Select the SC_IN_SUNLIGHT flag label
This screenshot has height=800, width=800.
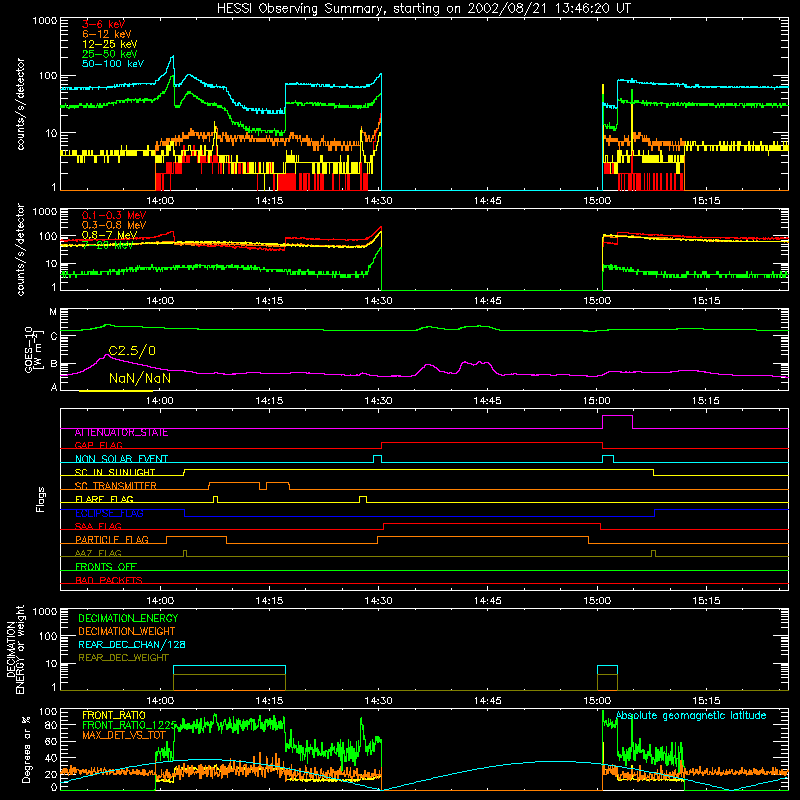coord(115,472)
